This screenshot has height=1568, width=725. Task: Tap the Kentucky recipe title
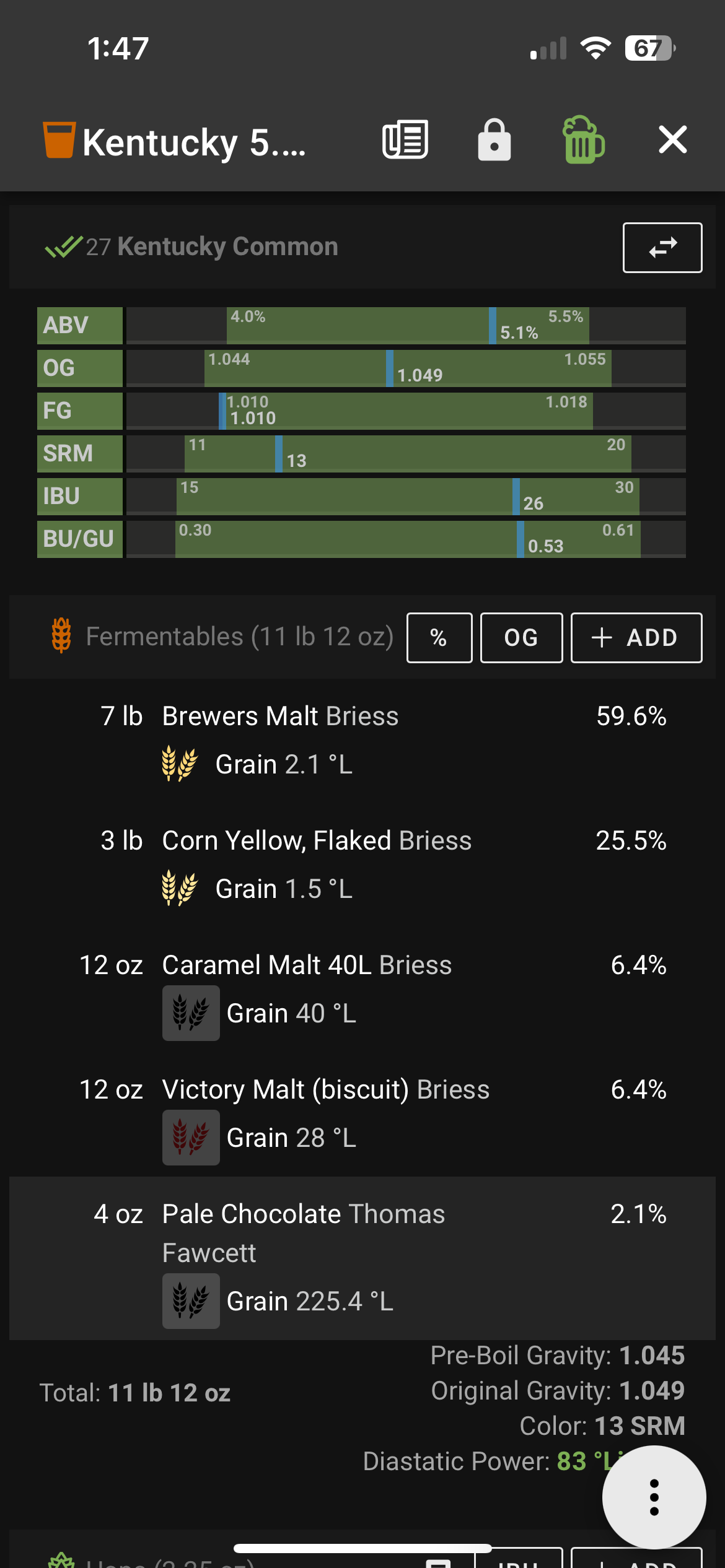[x=194, y=142]
